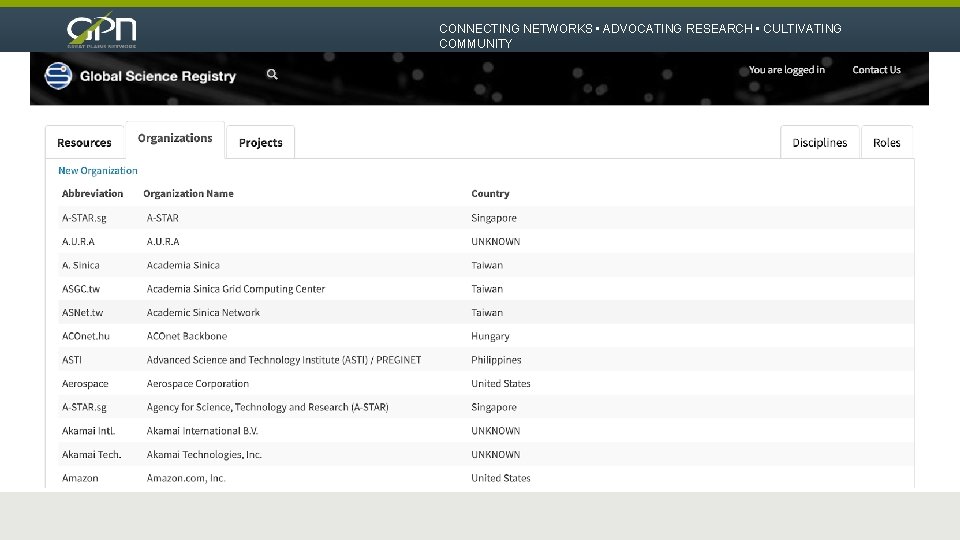Click the New Organization link
Image resolution: width=960 pixels, height=540 pixels.
pos(98,171)
